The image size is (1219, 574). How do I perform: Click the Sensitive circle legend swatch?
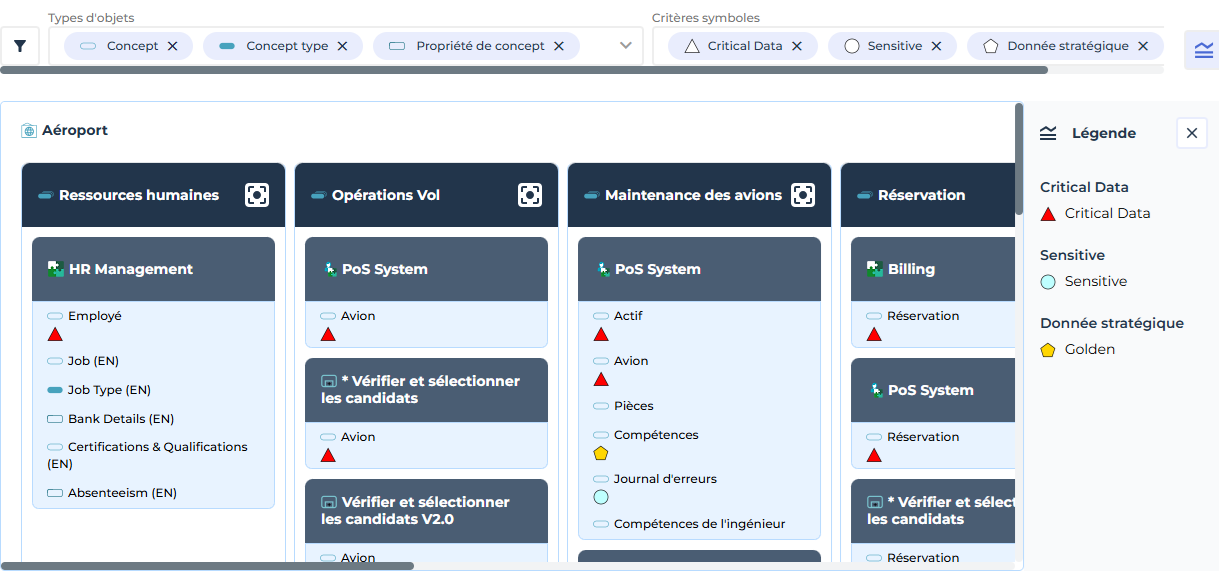click(x=1048, y=282)
